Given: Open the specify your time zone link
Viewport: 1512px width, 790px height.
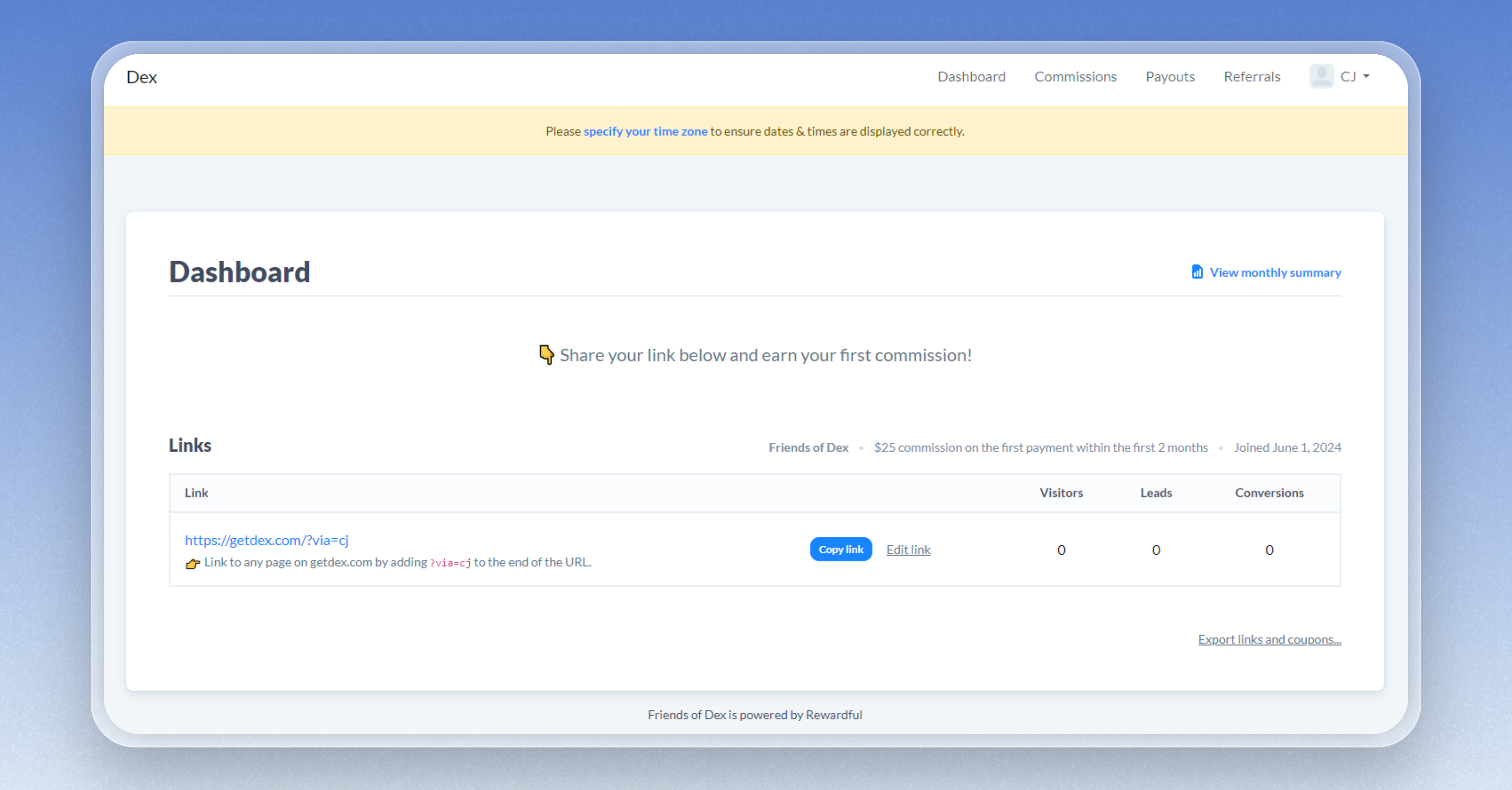Looking at the screenshot, I should [645, 131].
